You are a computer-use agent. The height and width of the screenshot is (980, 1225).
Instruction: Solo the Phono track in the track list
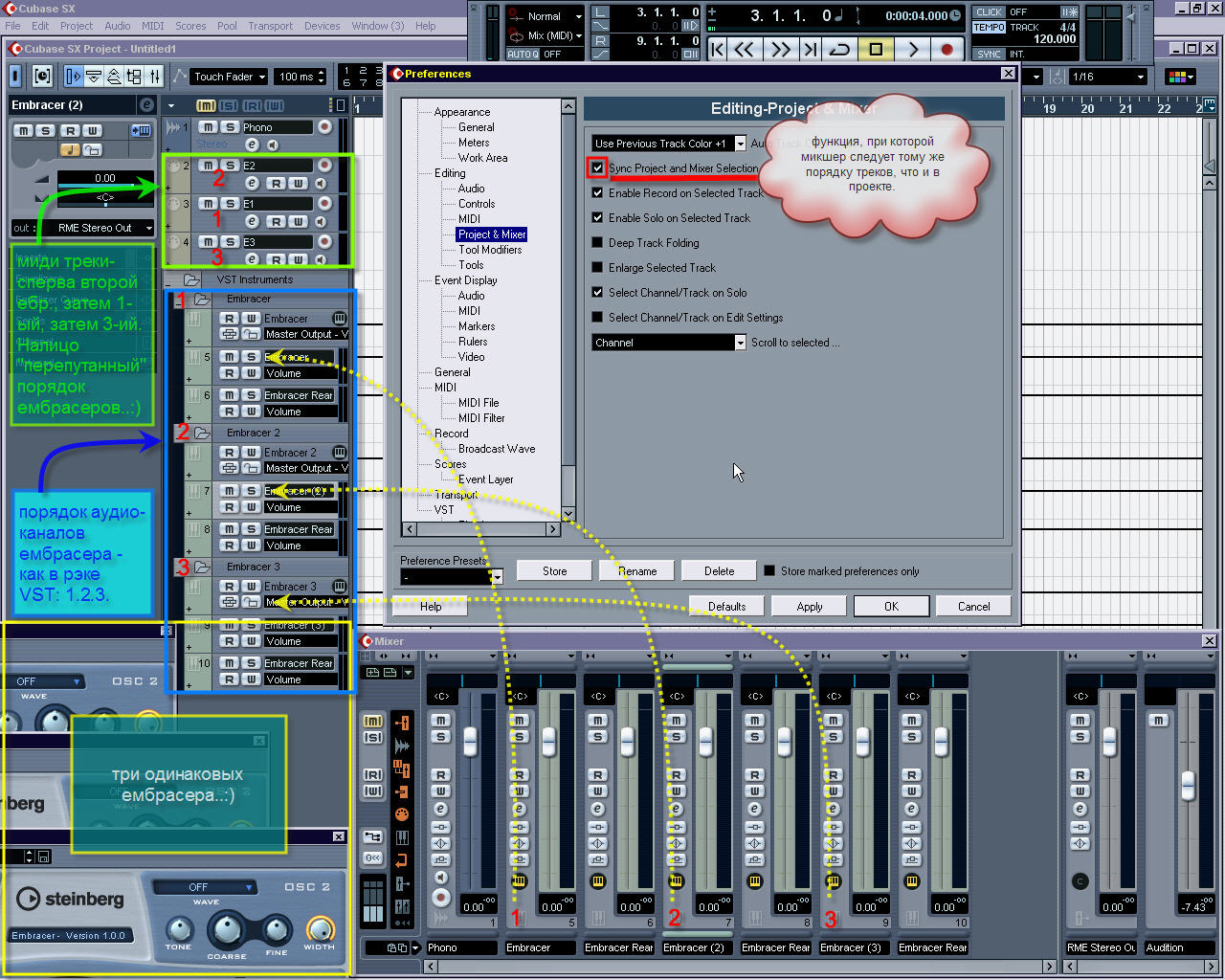230,126
